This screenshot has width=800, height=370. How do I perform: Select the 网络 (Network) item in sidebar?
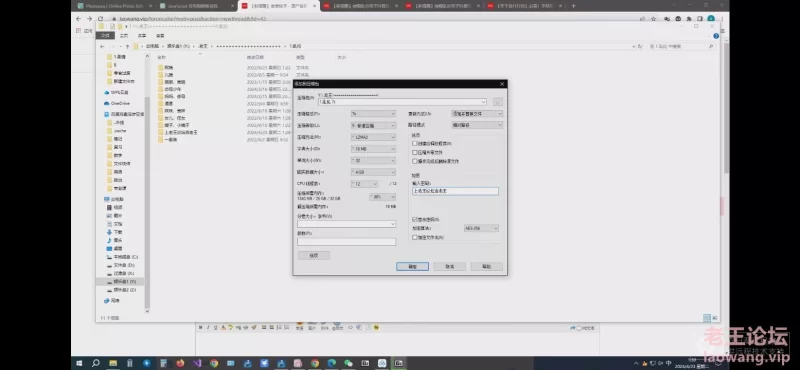point(113,301)
